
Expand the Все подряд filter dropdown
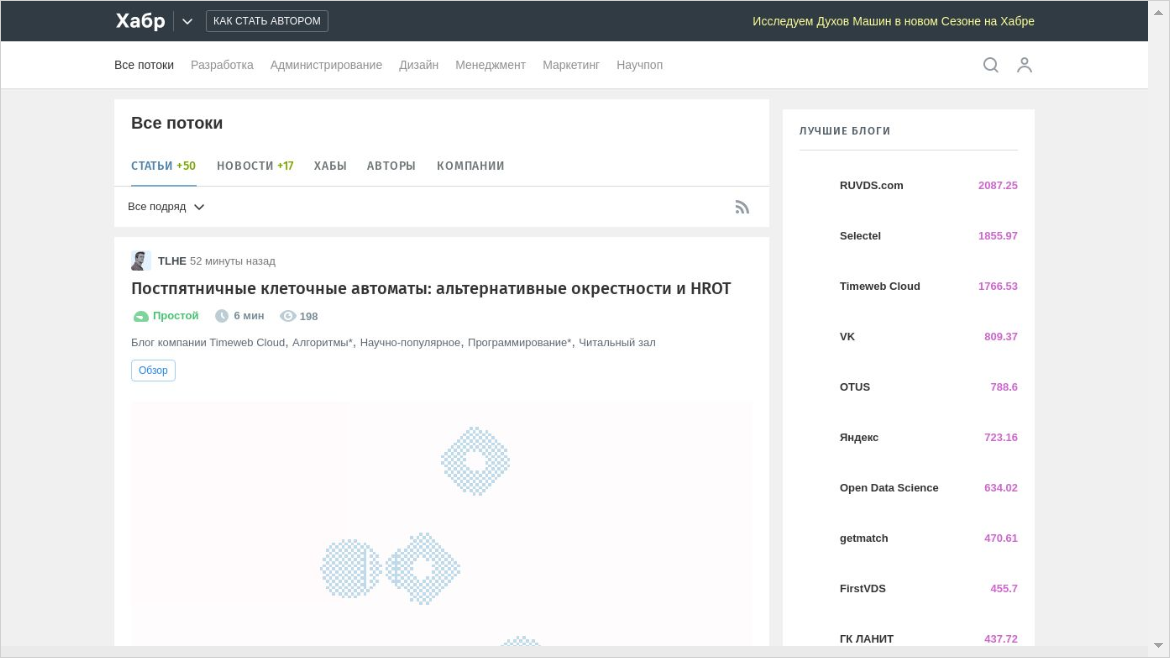pyautogui.click(x=166, y=207)
